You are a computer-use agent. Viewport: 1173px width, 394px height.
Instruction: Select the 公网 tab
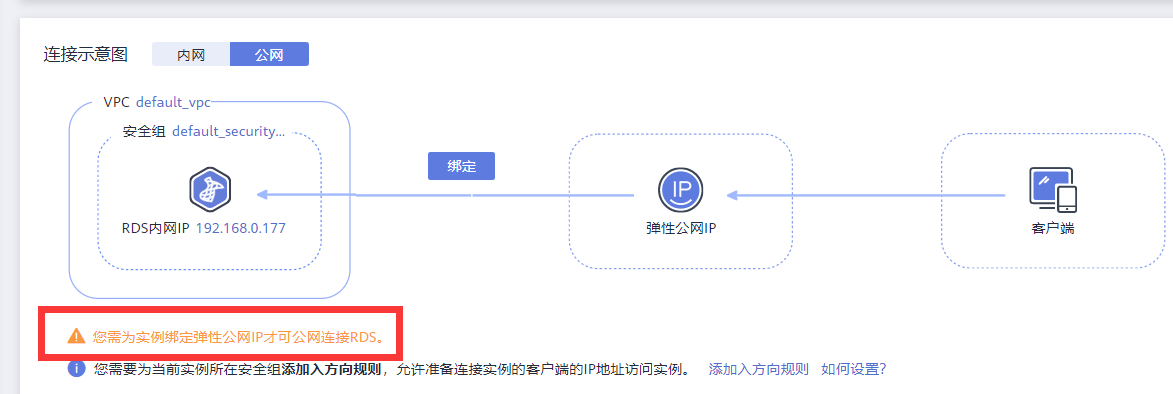coord(269,55)
